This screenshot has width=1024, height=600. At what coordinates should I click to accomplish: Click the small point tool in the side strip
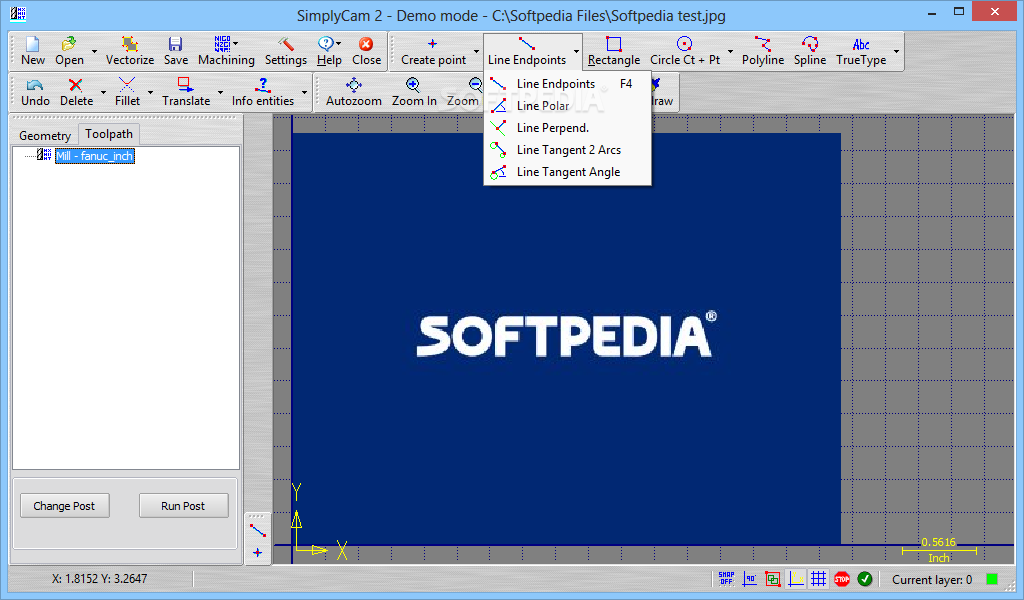[257, 552]
